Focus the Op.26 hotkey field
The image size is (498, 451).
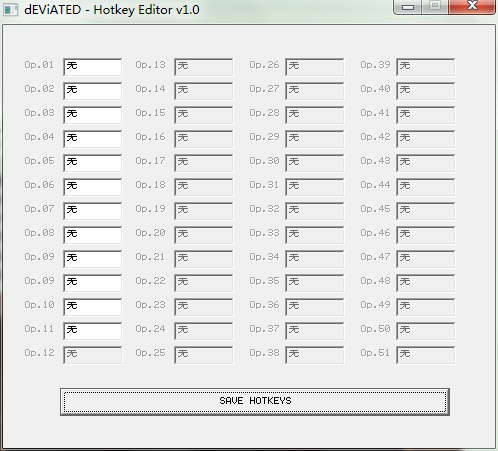[x=315, y=67]
